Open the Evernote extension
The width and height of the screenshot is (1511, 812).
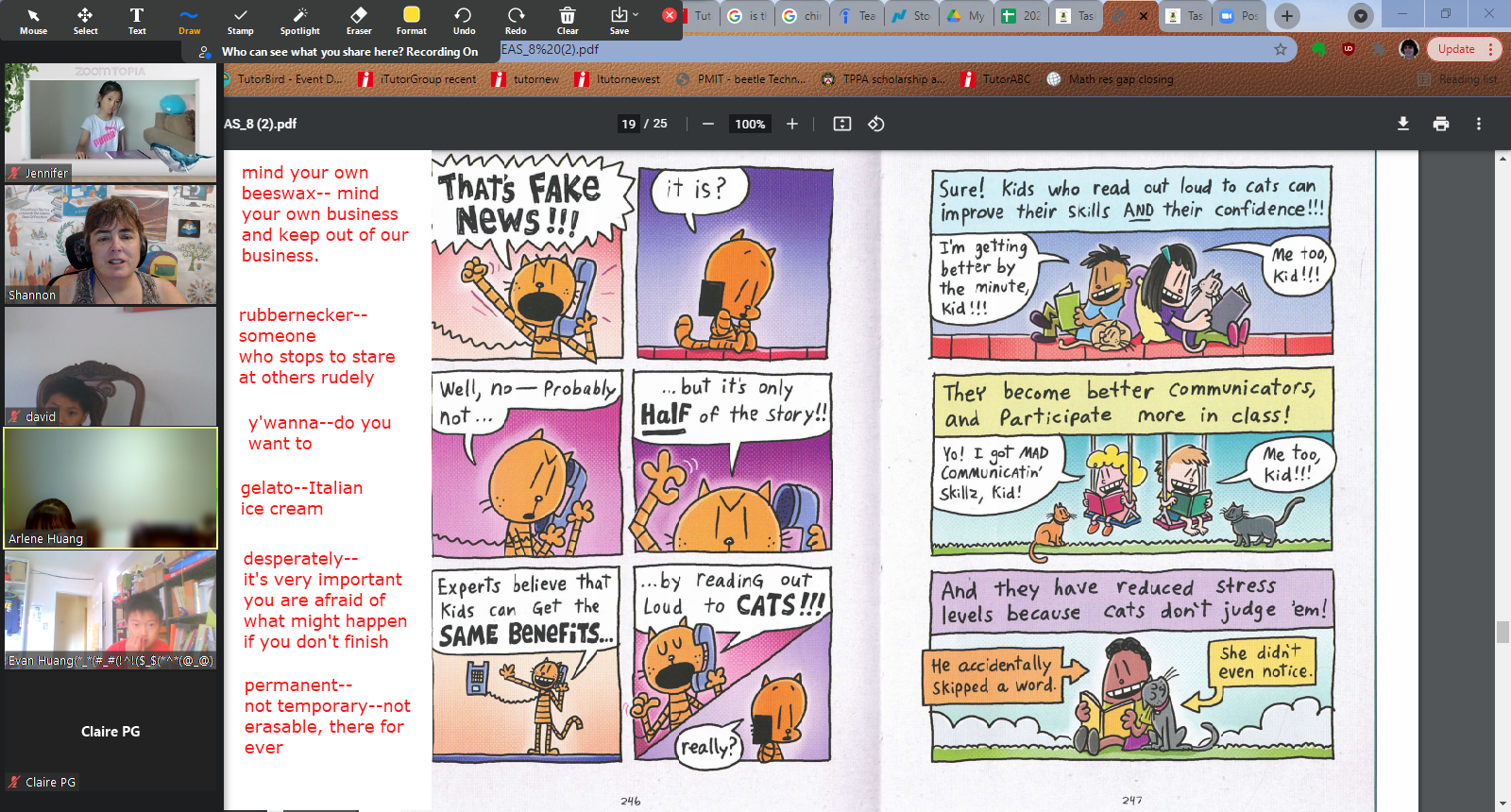tap(1319, 49)
